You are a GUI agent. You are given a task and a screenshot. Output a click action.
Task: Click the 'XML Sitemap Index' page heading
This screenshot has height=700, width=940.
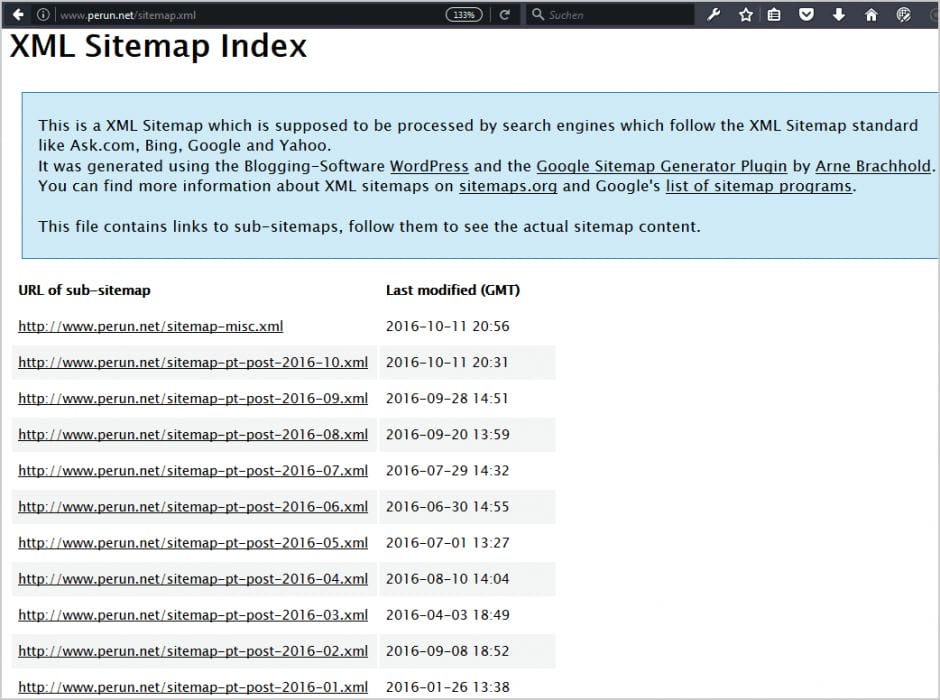click(x=158, y=46)
